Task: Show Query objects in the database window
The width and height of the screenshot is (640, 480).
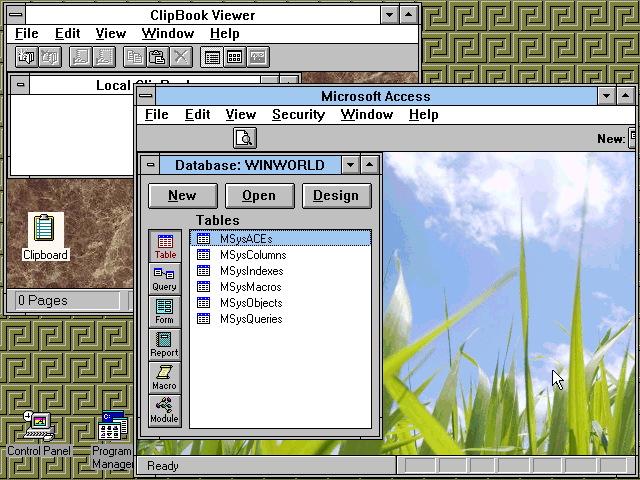Action: (165, 279)
